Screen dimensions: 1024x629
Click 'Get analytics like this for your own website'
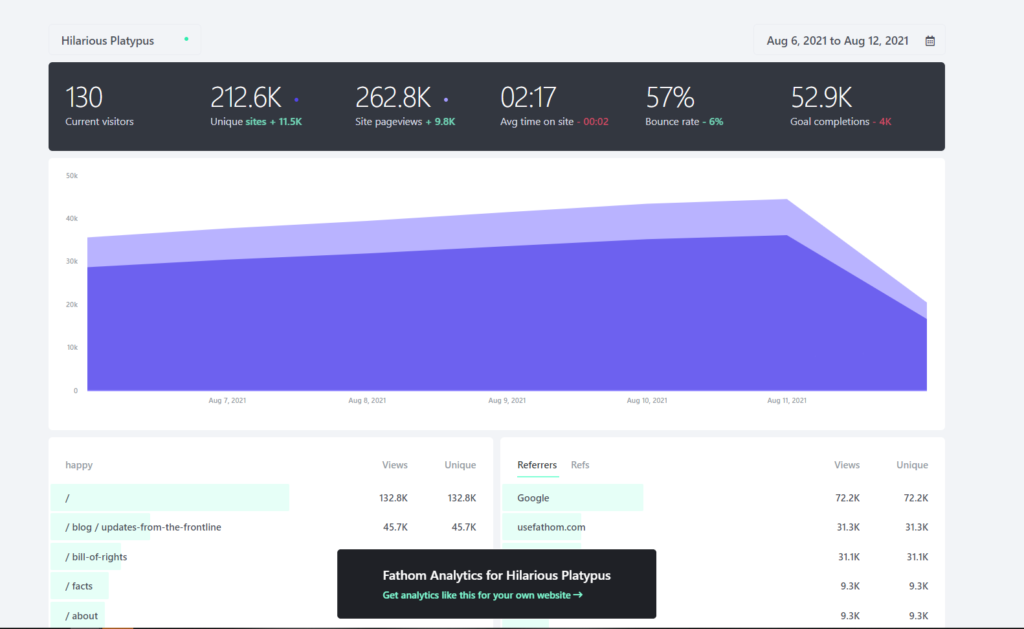(482, 595)
